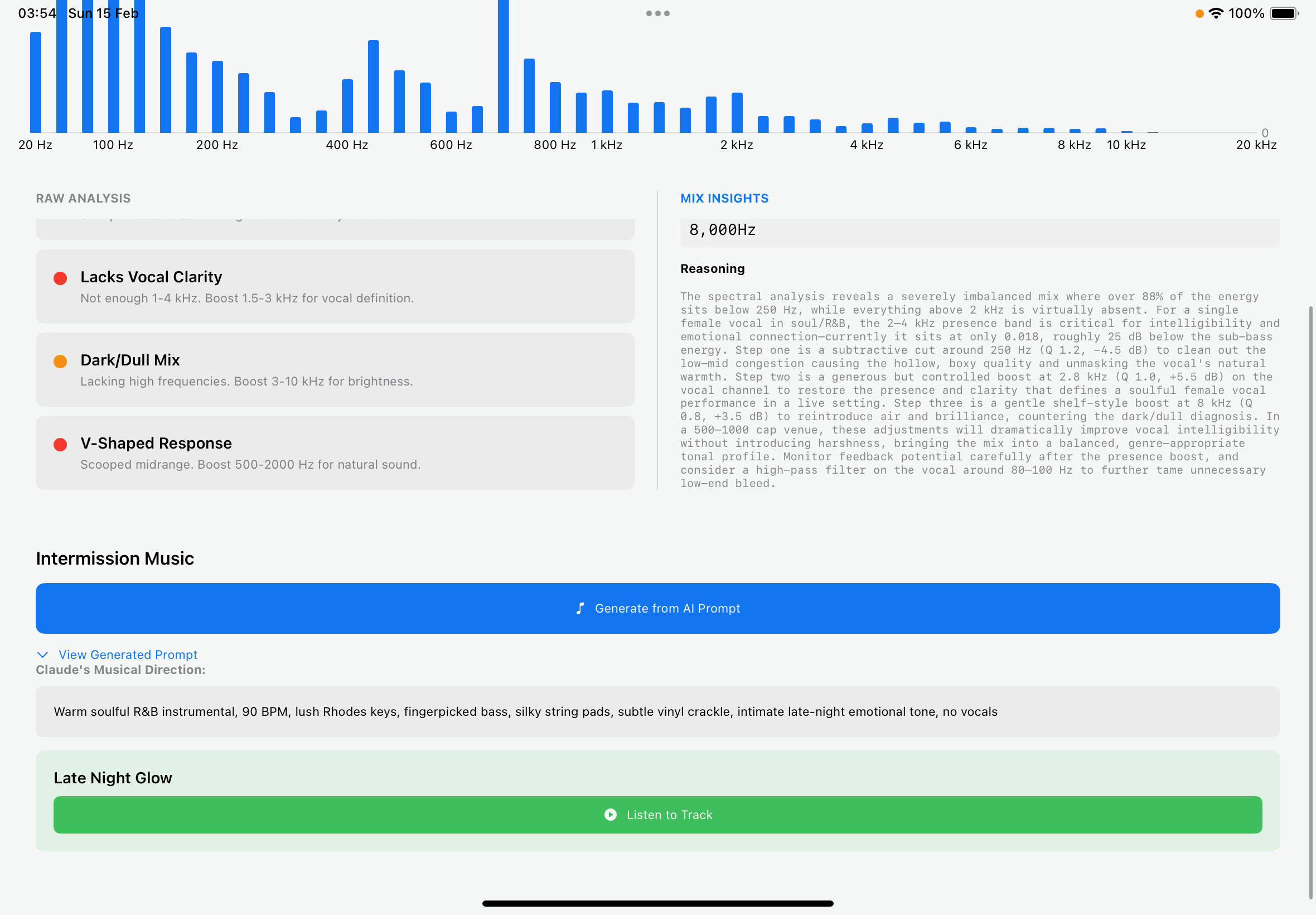Image resolution: width=1316 pixels, height=915 pixels.
Task: Tap the battery indicator icon
Action: pyautogui.click(x=1283, y=13)
